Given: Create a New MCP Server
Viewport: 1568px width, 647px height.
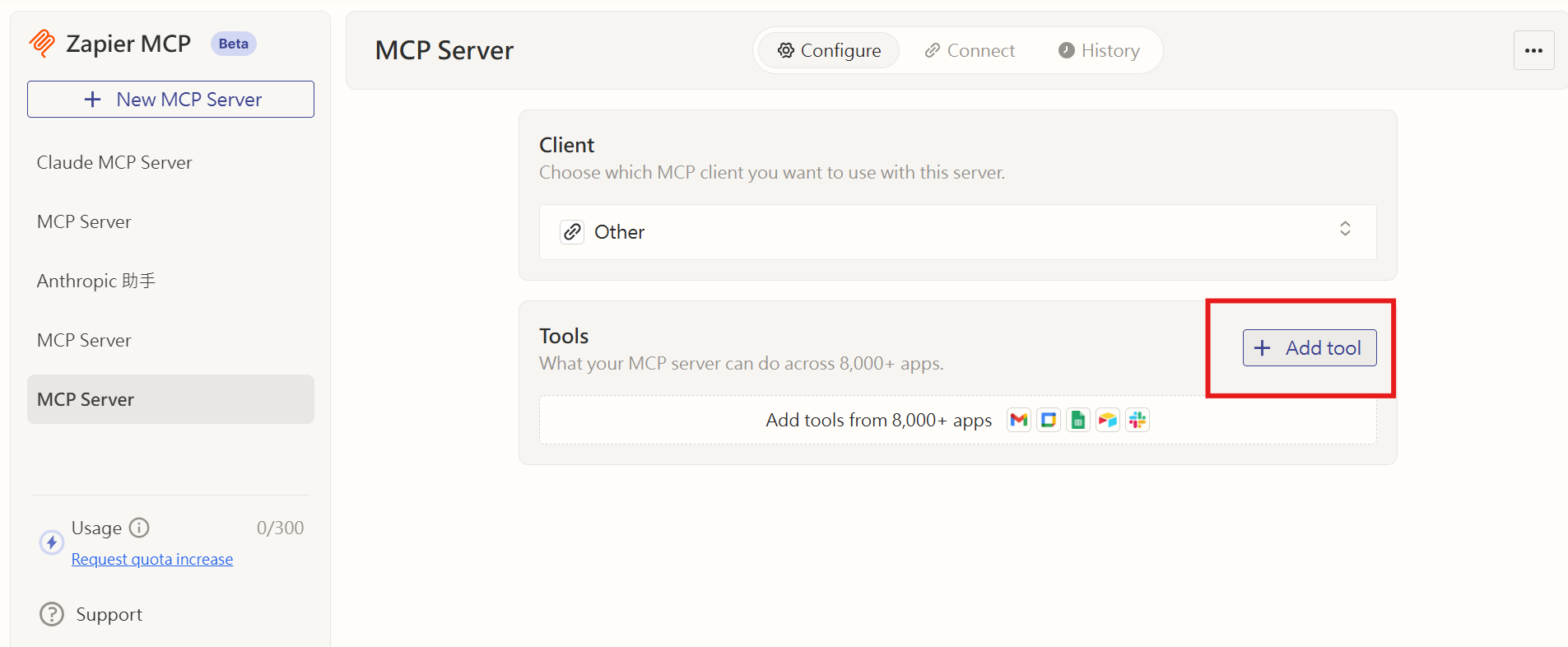Looking at the screenshot, I should tap(170, 100).
